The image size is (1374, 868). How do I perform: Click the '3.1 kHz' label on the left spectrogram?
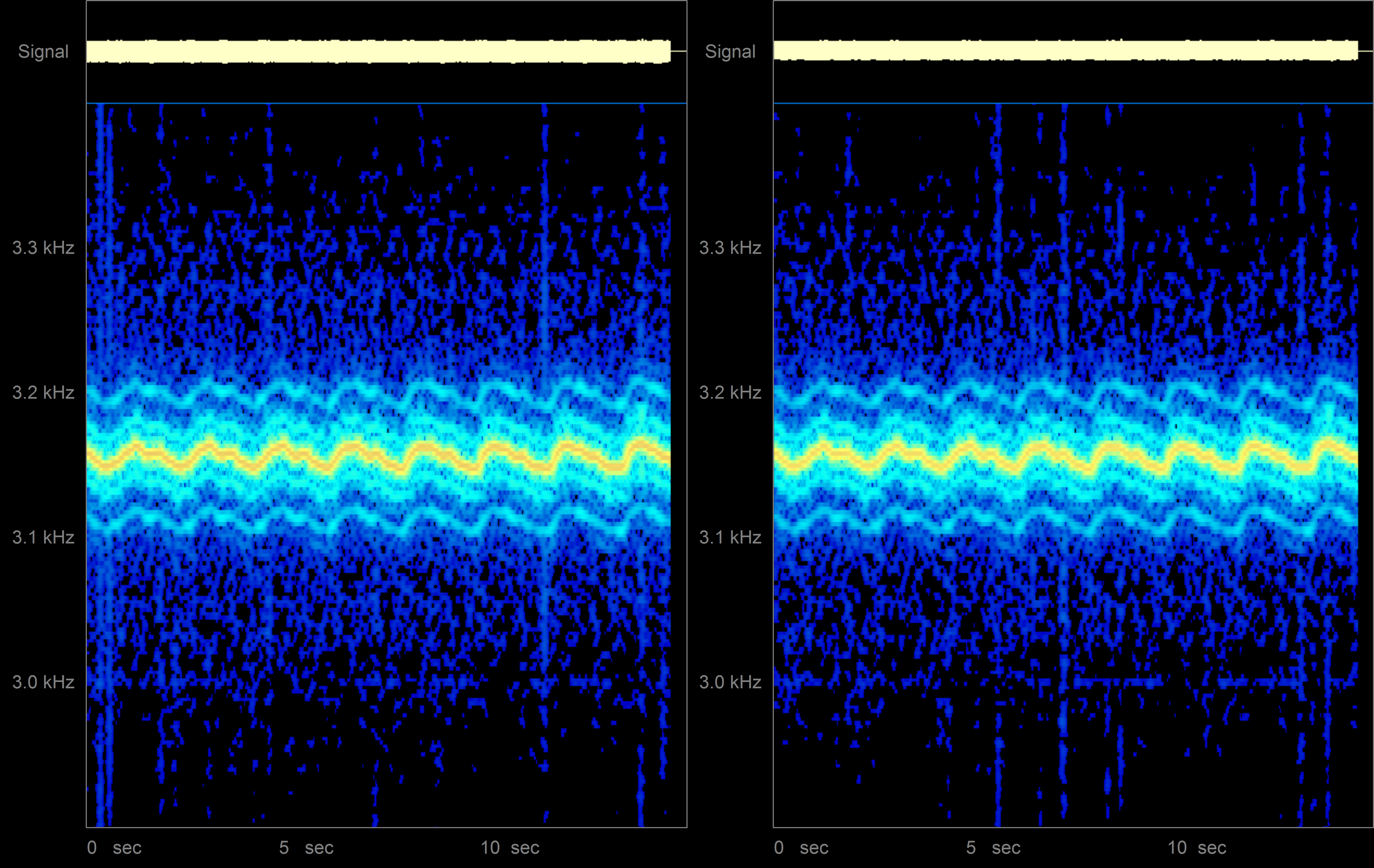pos(43,537)
